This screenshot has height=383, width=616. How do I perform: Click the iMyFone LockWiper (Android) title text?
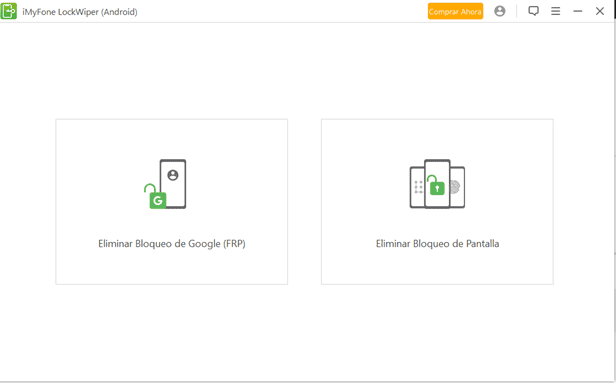click(80, 12)
